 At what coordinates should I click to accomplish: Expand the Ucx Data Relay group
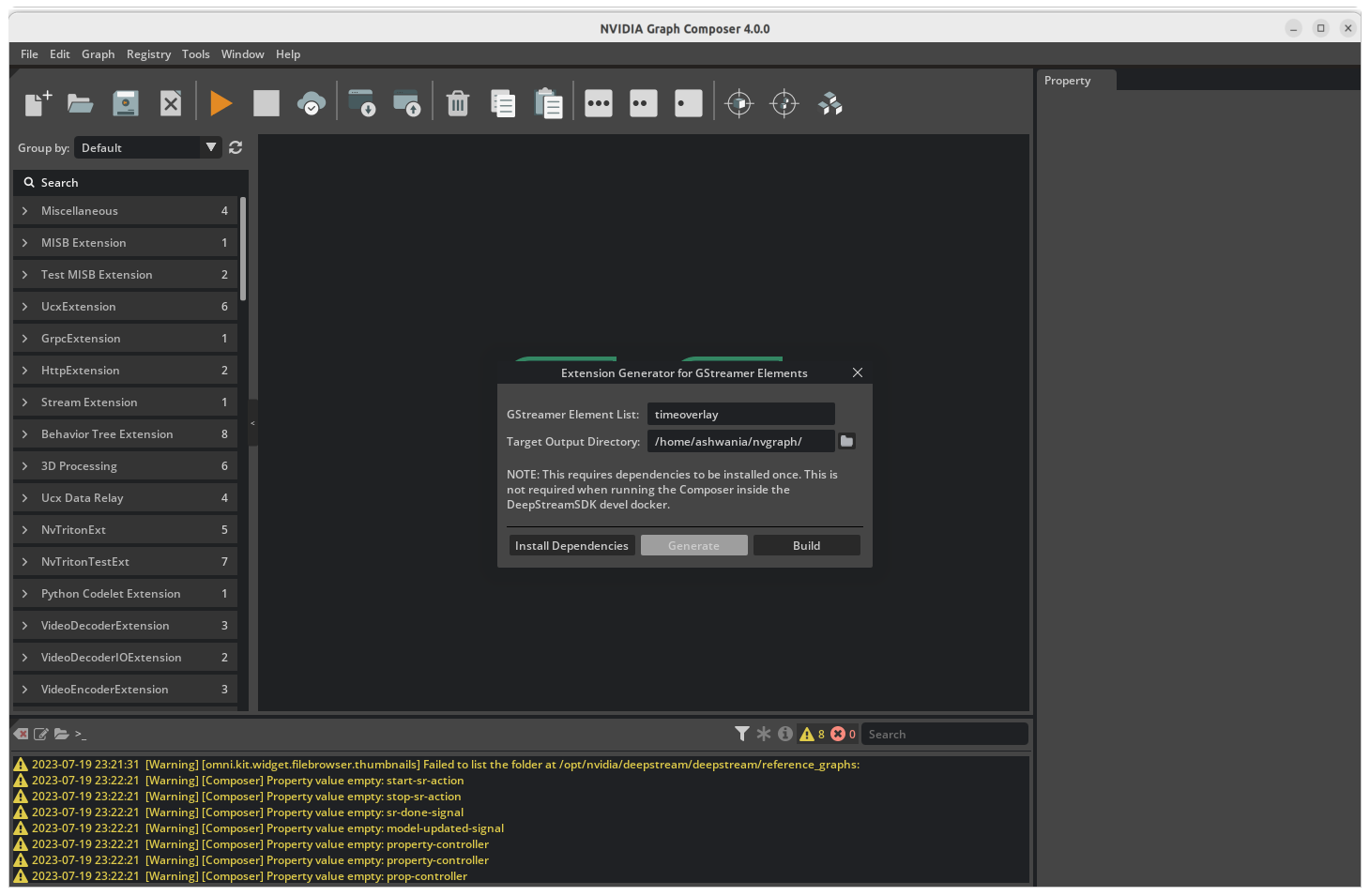click(125, 498)
